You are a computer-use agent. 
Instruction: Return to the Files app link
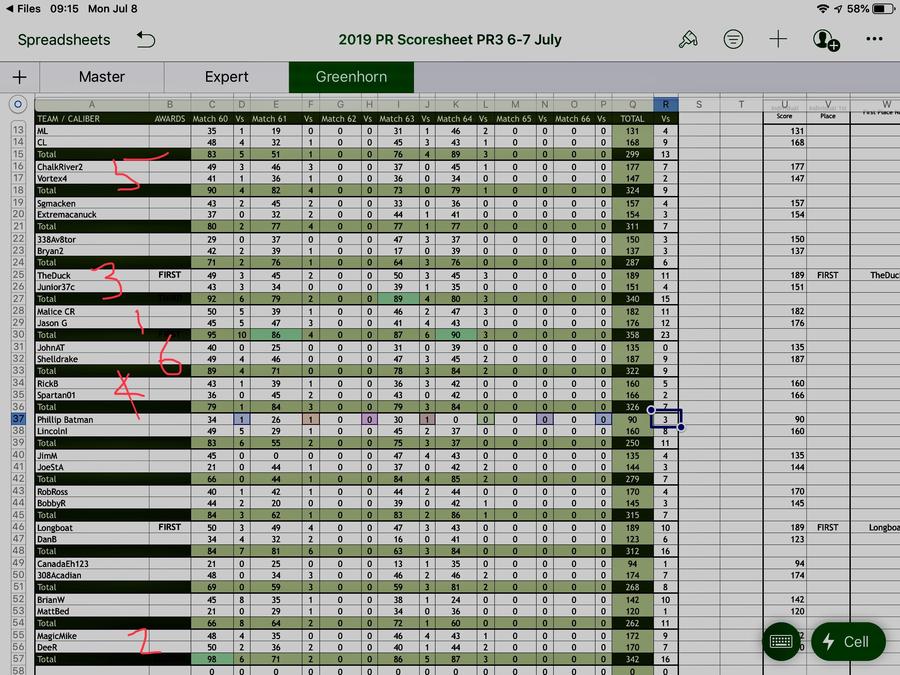[22, 8]
